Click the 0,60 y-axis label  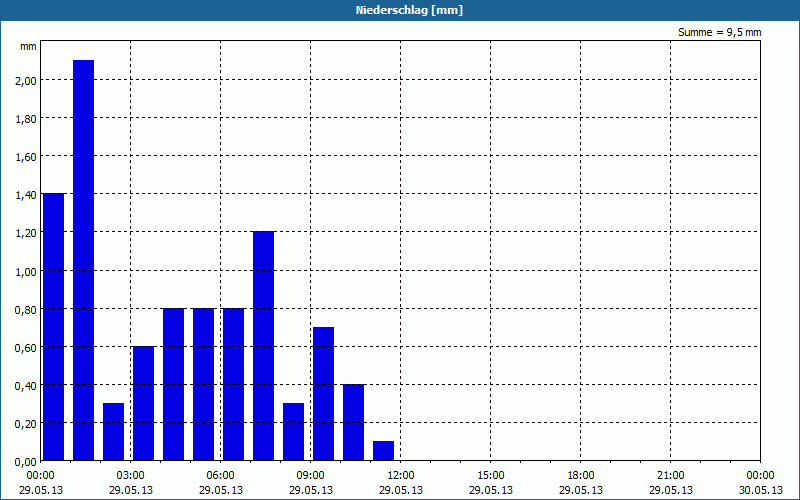click(26, 347)
